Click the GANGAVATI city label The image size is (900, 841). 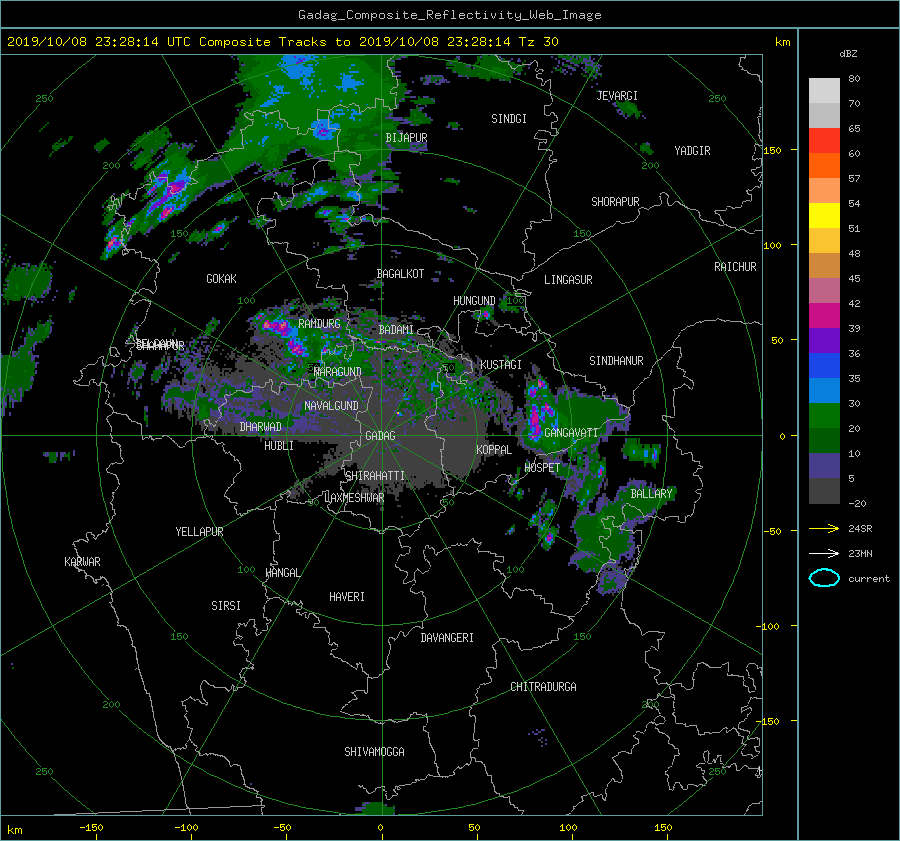[x=571, y=433]
